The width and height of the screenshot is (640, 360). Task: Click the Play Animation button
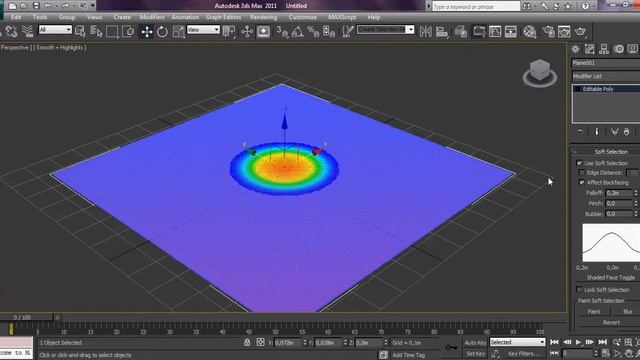(578, 342)
